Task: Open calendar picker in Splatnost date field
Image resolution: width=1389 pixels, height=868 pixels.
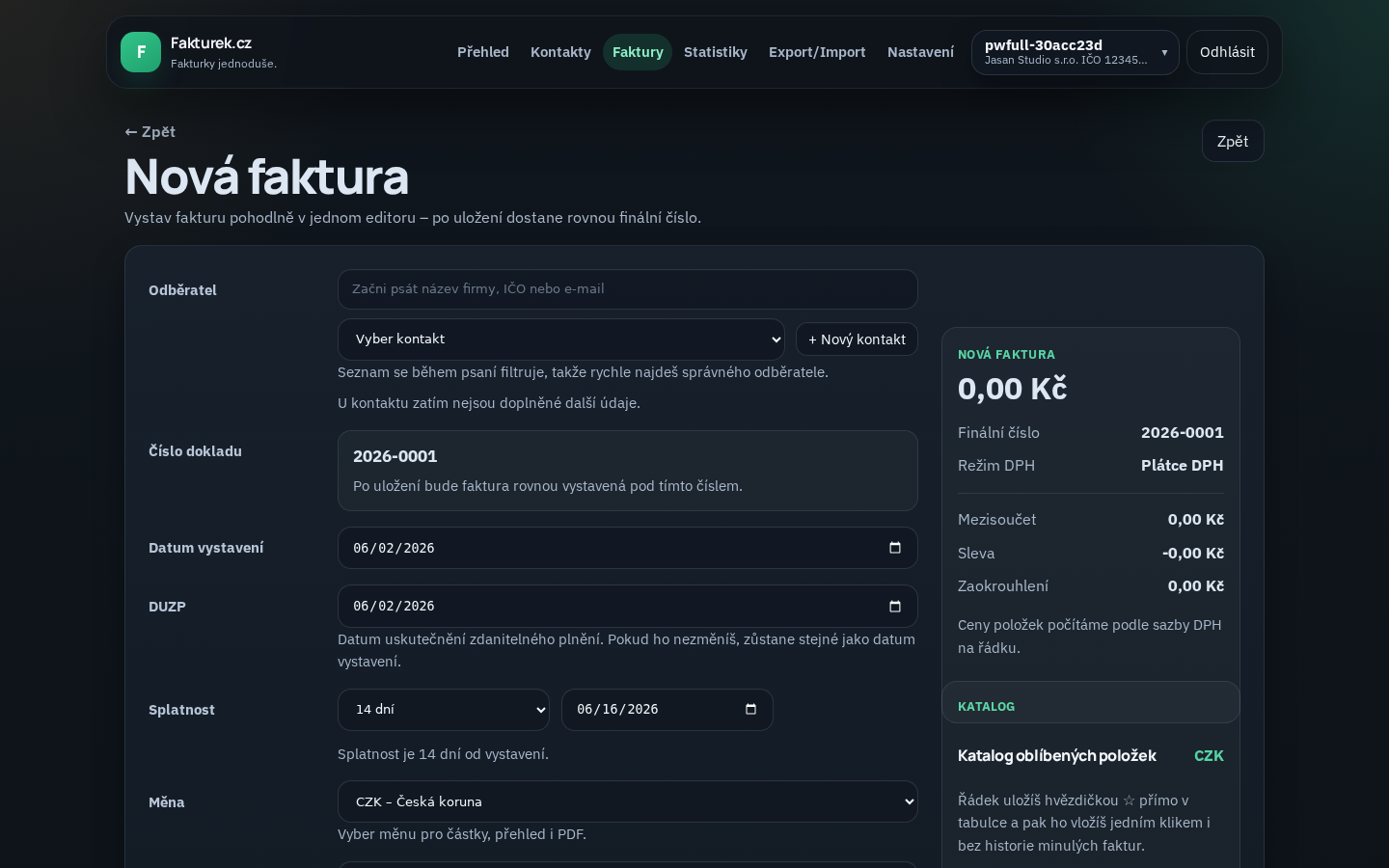Action: pyautogui.click(x=750, y=710)
